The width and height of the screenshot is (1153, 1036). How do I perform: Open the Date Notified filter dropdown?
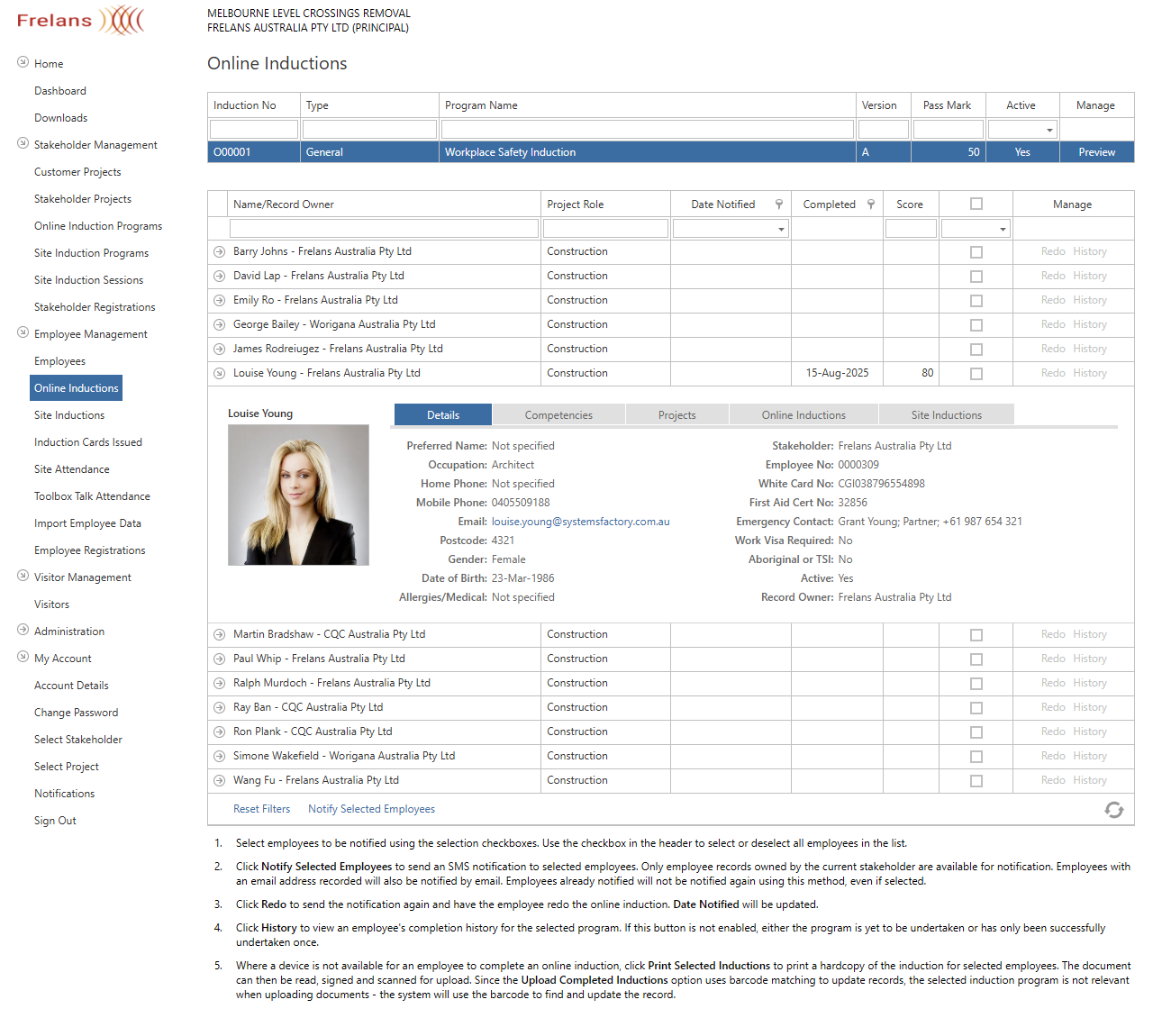pos(782,228)
